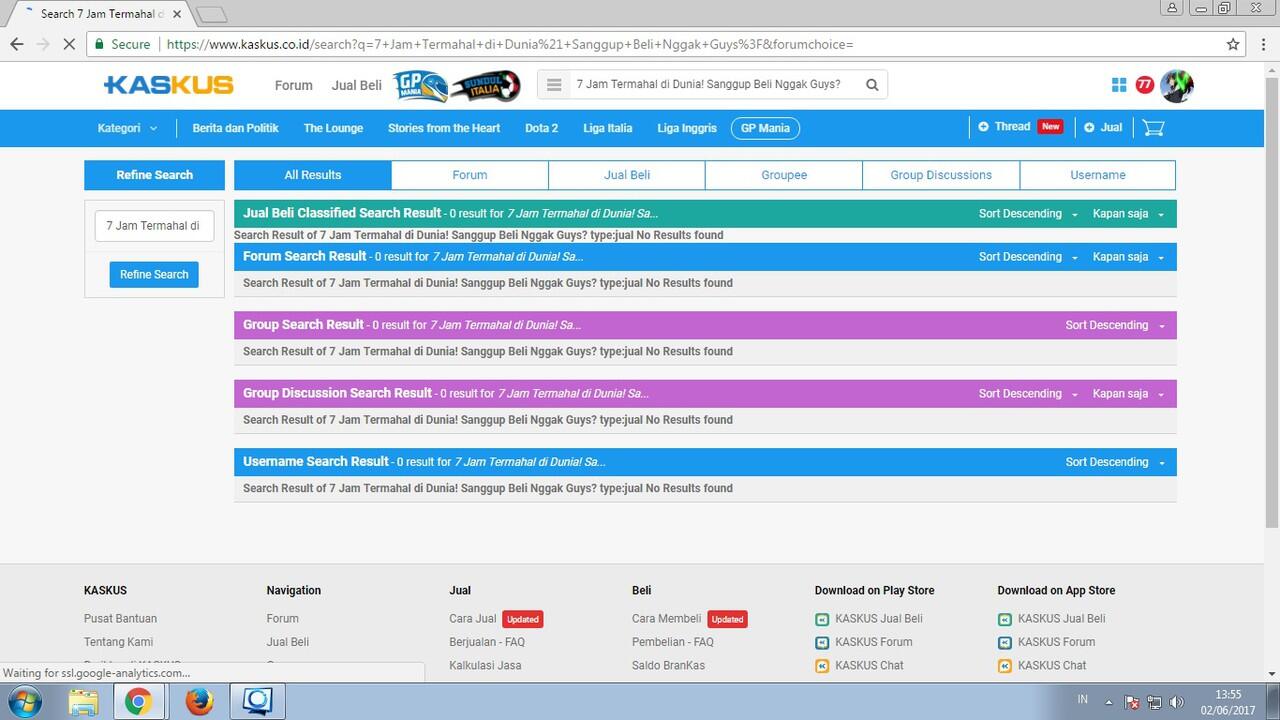Focus the refine search text field
This screenshot has width=1280, height=720.
tap(154, 226)
